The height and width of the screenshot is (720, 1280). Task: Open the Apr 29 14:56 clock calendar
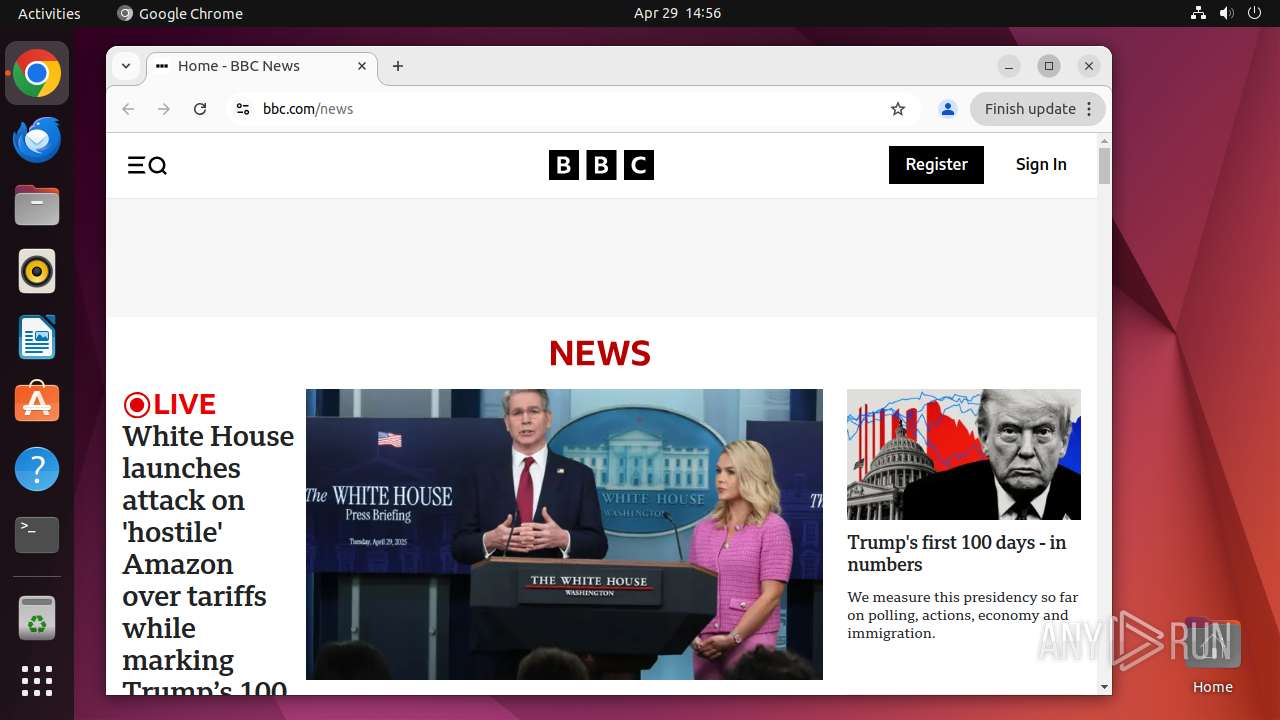click(x=677, y=13)
